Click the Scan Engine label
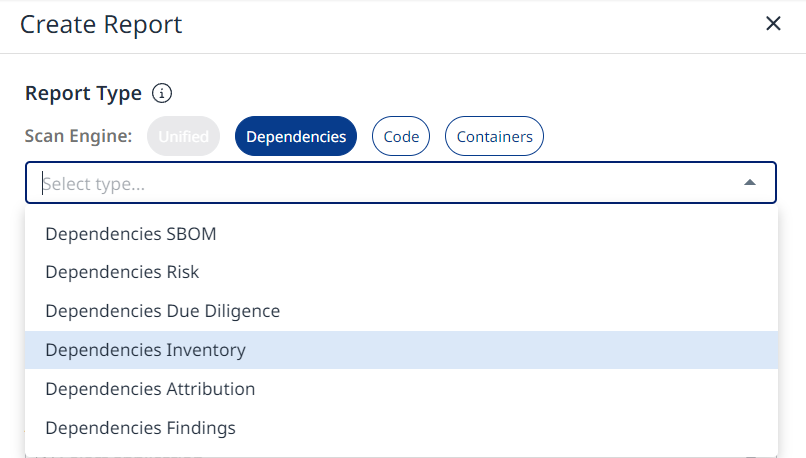This screenshot has width=806, height=458. tap(78, 137)
